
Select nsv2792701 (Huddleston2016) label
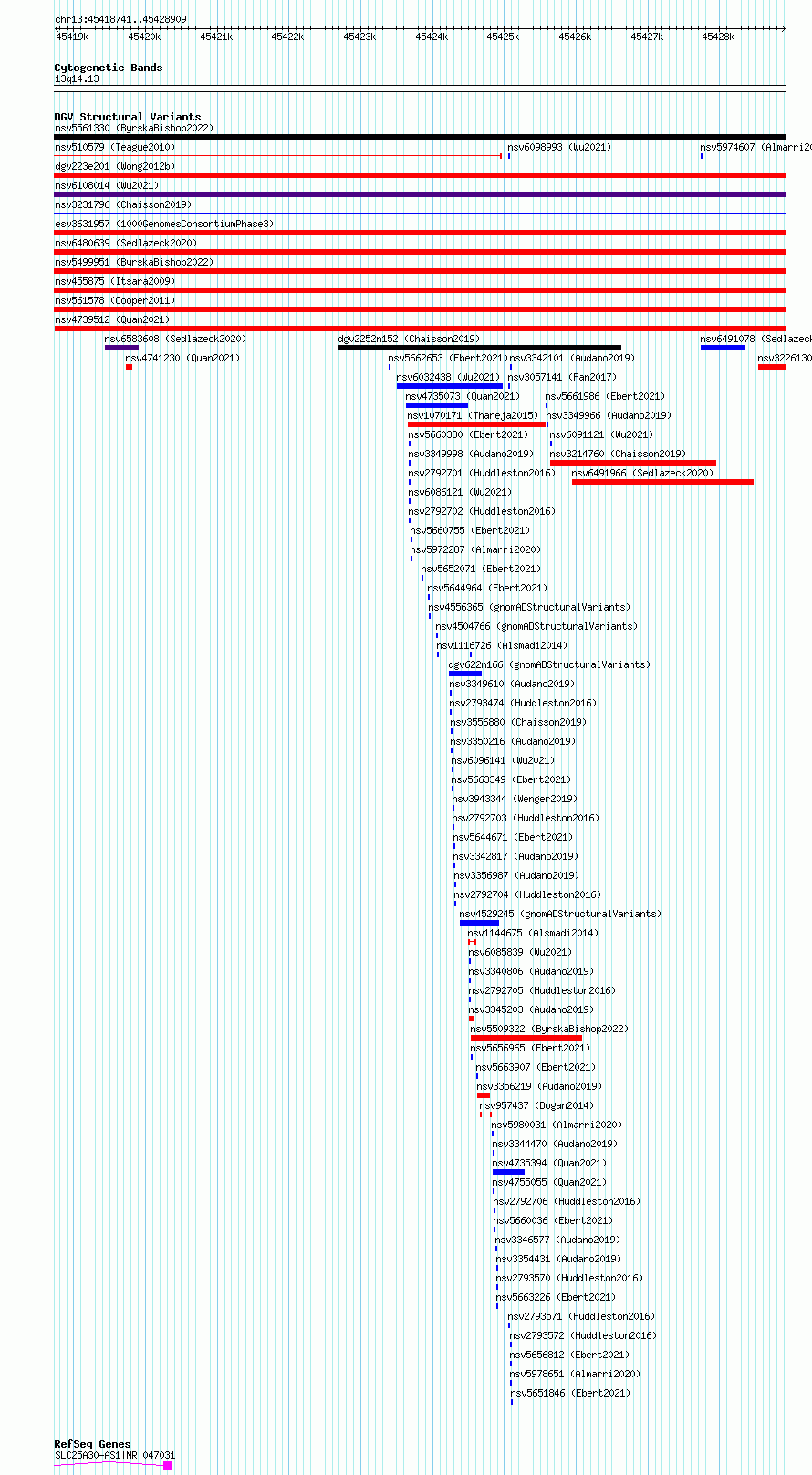coord(481,473)
